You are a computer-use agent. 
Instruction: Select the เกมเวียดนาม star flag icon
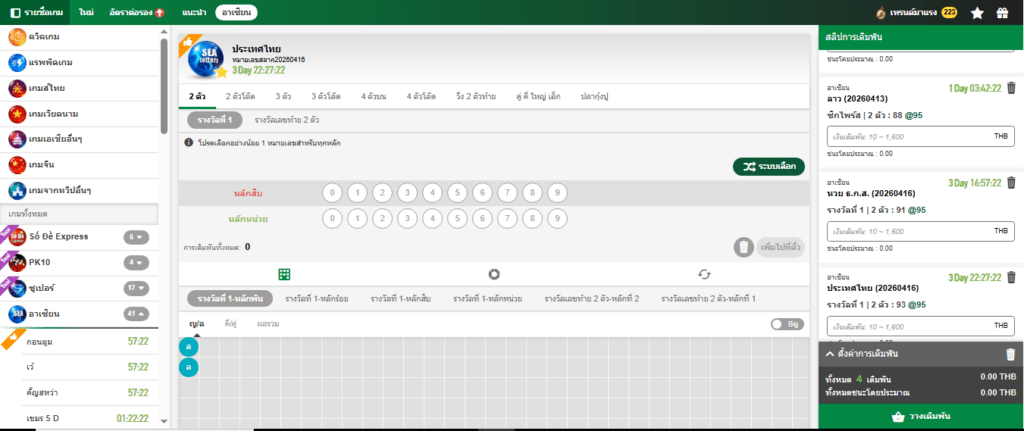(17, 114)
